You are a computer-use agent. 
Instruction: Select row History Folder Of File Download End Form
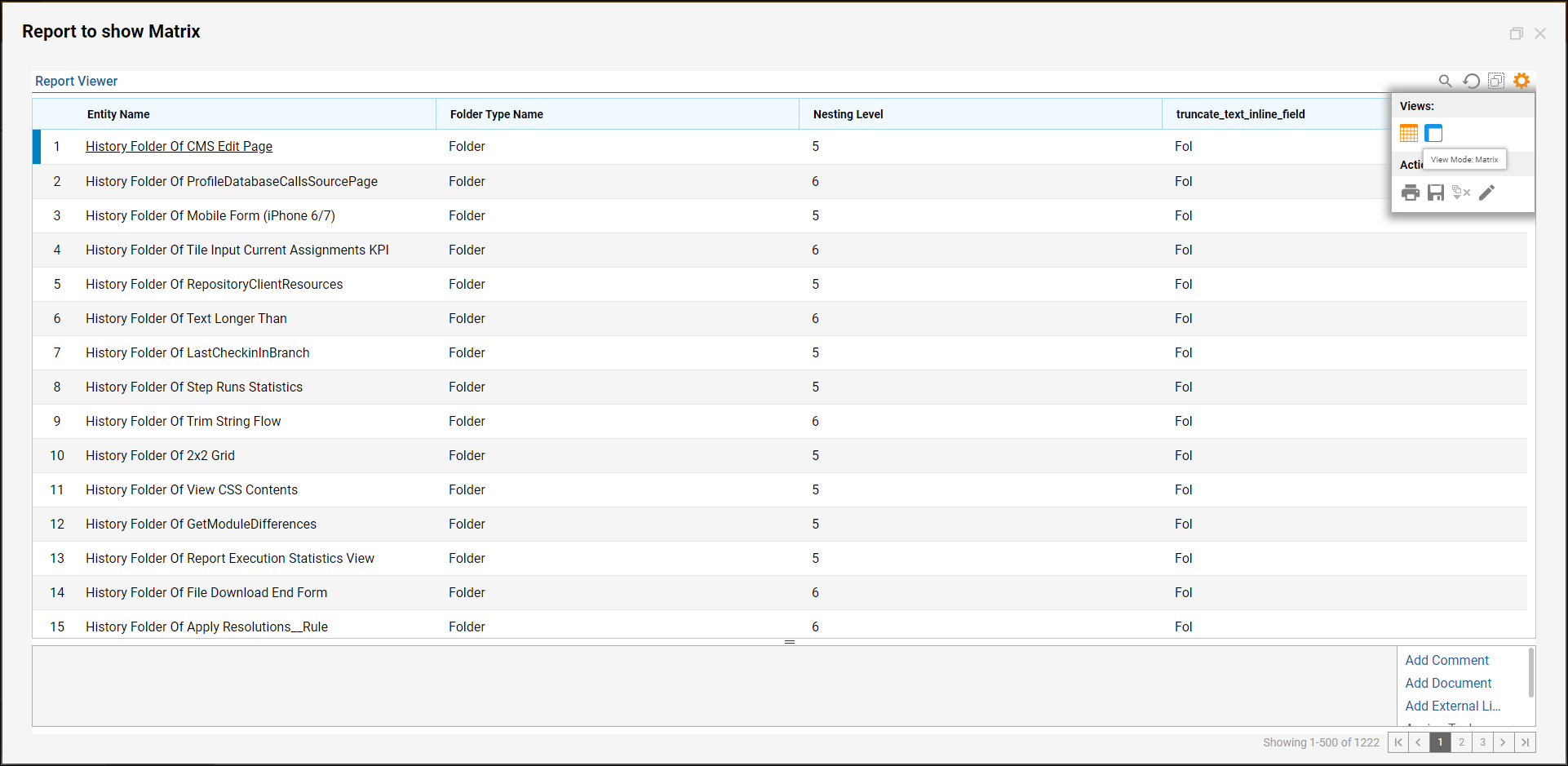(780, 592)
